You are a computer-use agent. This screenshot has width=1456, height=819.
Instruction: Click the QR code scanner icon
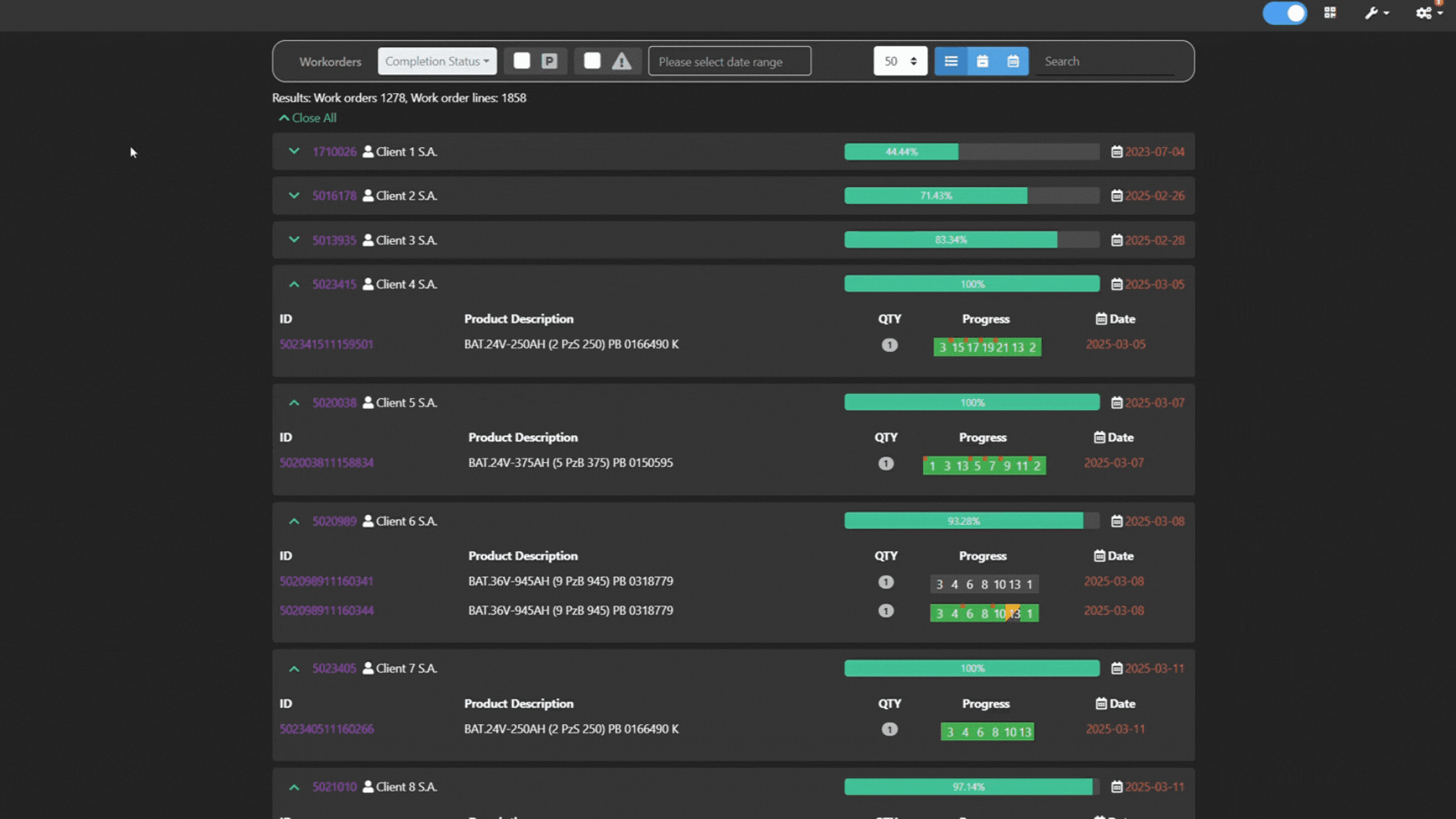coord(1330,13)
